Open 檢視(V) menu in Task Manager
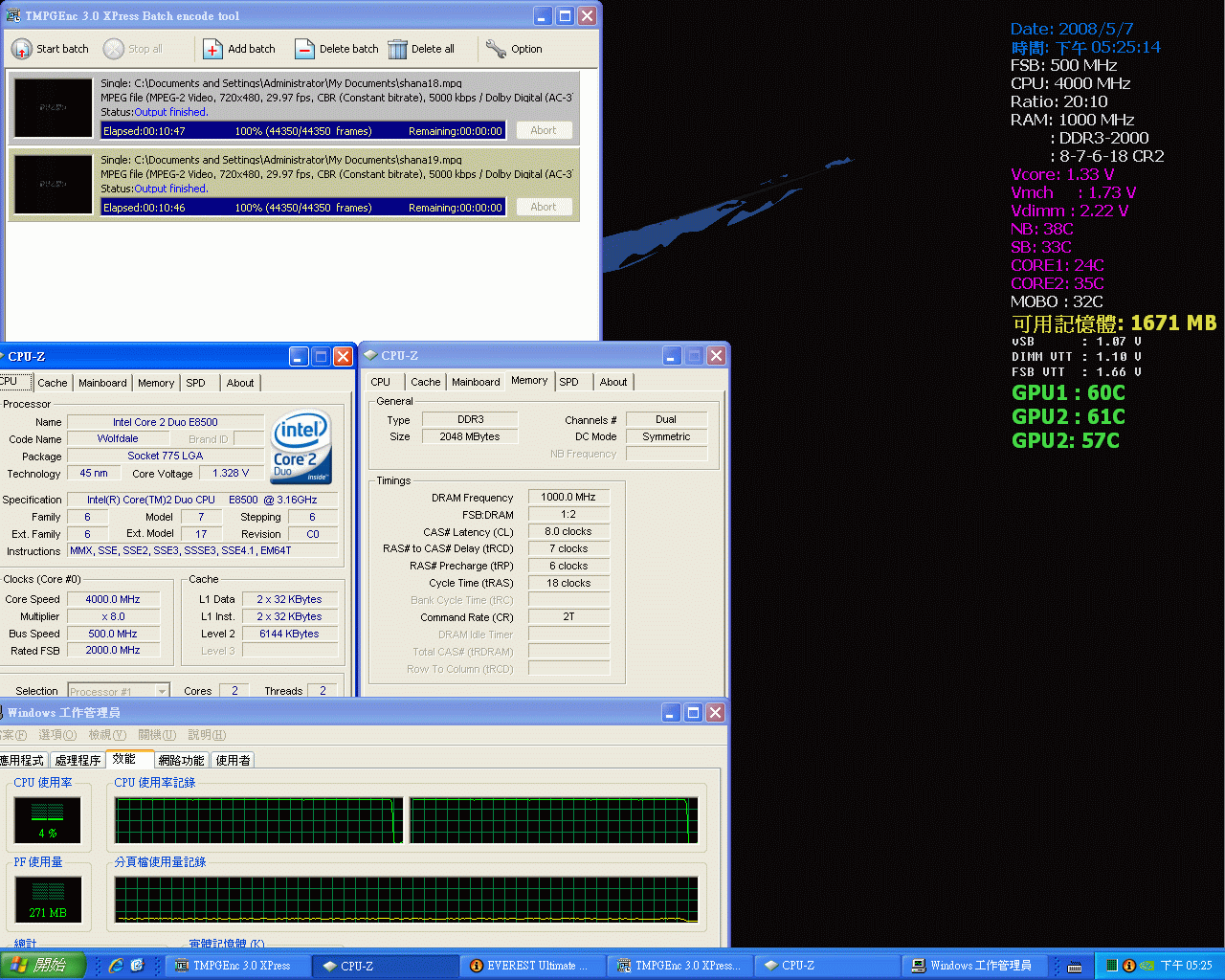 point(107,735)
